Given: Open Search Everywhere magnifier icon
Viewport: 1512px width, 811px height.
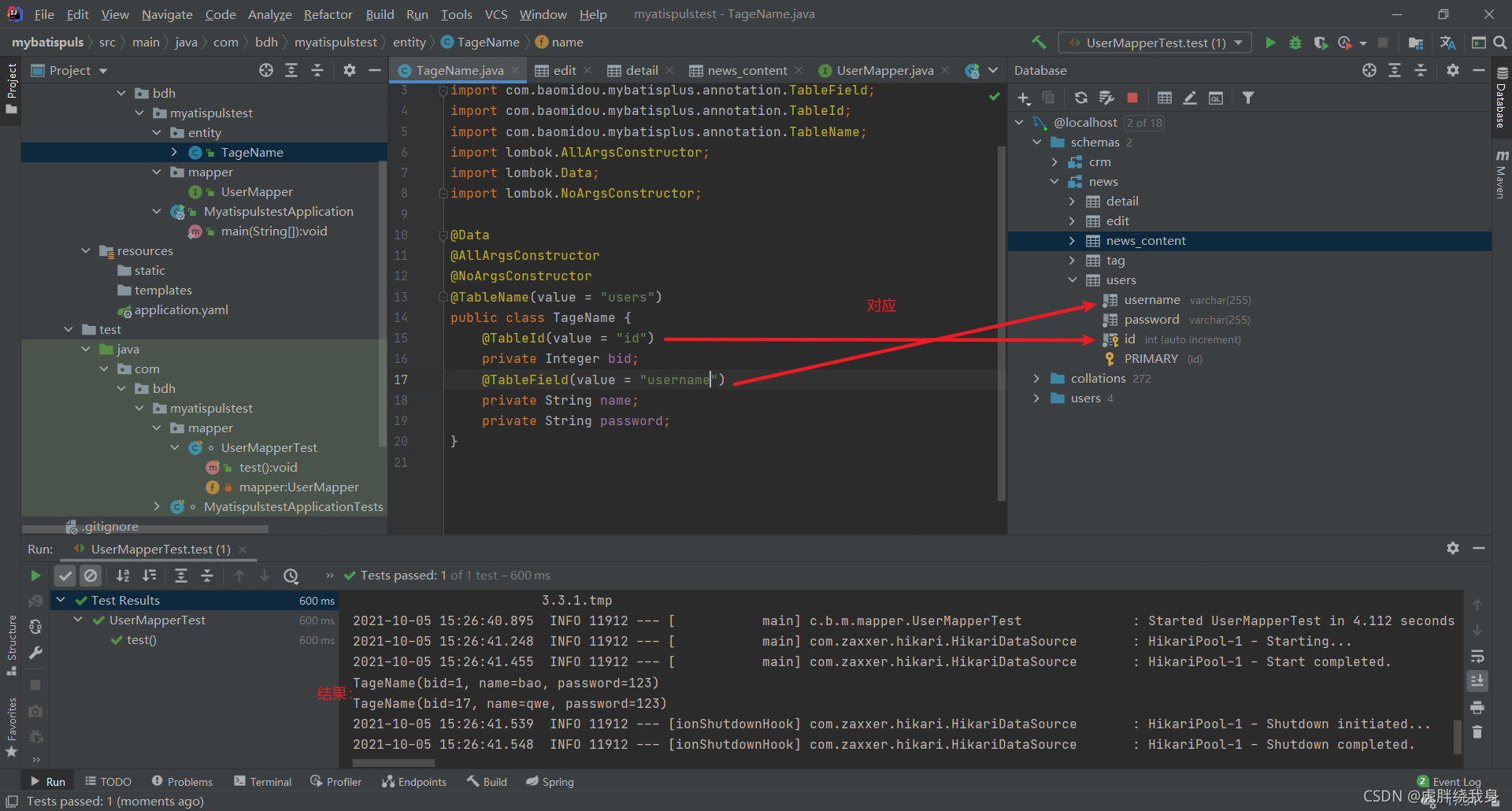Looking at the screenshot, I should 1501,43.
